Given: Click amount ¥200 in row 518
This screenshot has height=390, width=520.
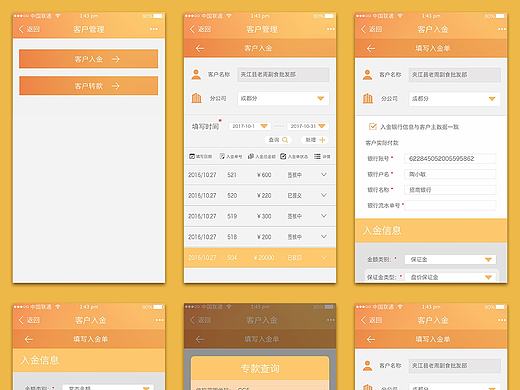Looking at the screenshot, I should pos(264,237).
